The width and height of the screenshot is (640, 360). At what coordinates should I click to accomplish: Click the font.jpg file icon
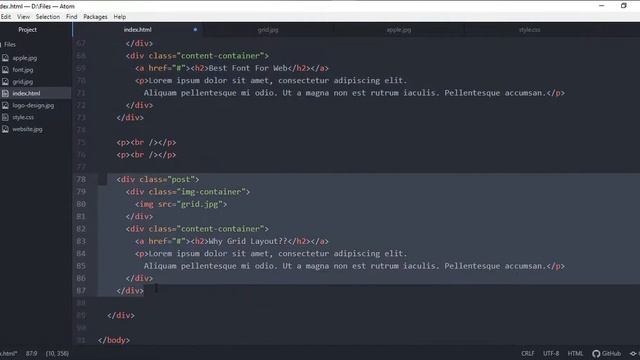[x=5, y=70]
